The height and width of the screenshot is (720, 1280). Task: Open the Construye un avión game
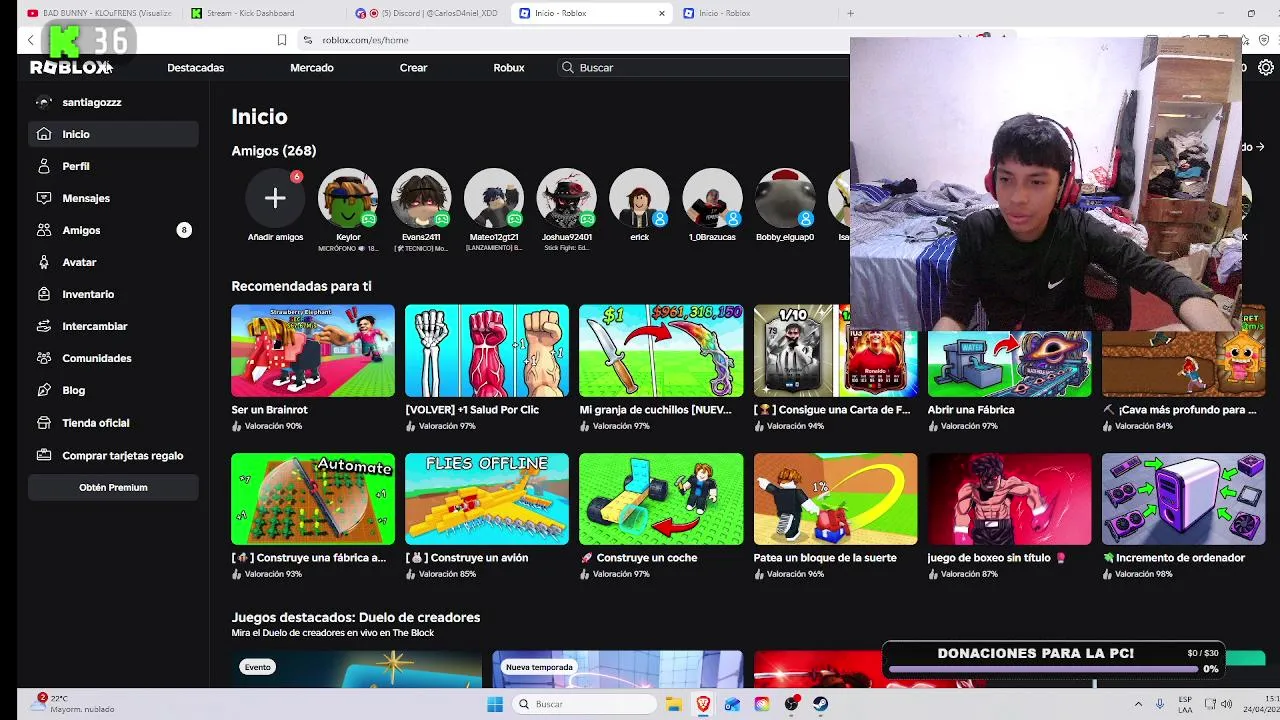pyautogui.click(x=487, y=499)
